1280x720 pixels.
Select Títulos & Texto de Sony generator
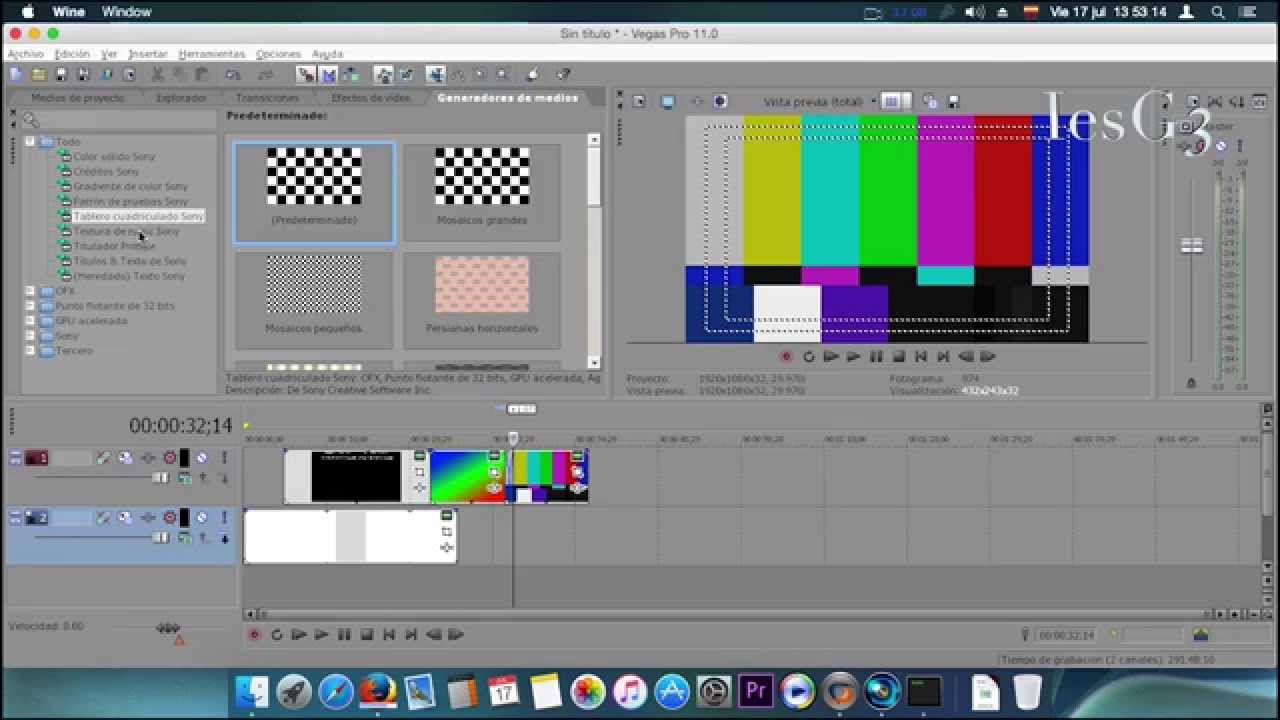point(130,261)
